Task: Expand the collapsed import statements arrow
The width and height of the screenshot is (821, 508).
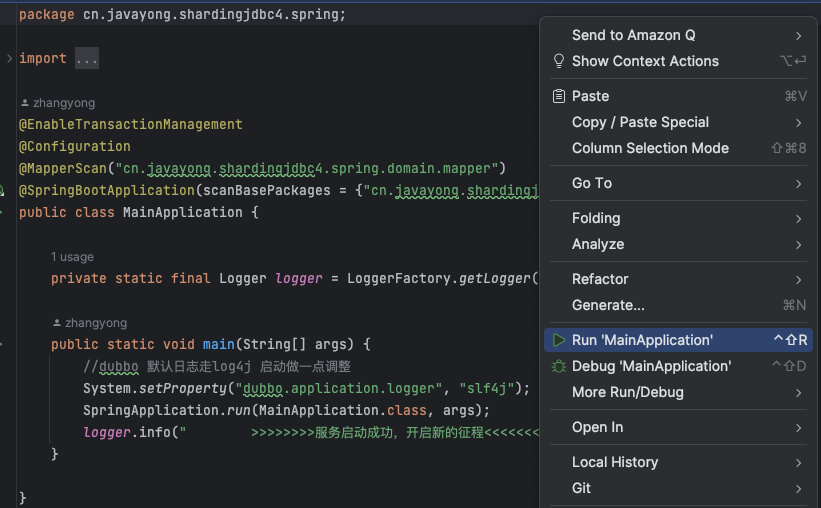Action: click(x=9, y=59)
